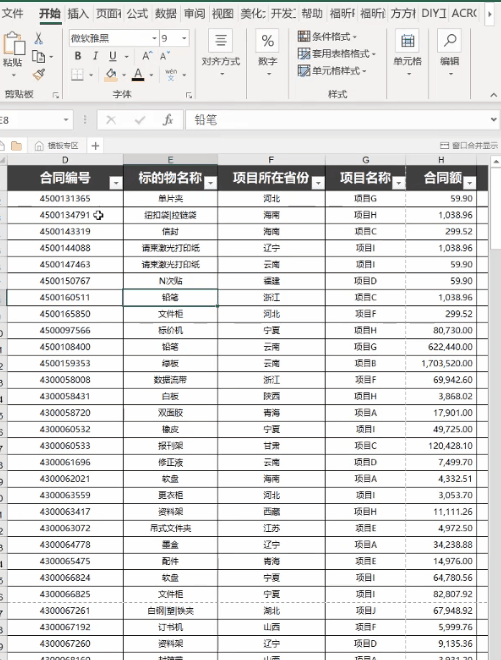Click the folder icon in tab bar
The image size is (501, 660).
[16, 146]
